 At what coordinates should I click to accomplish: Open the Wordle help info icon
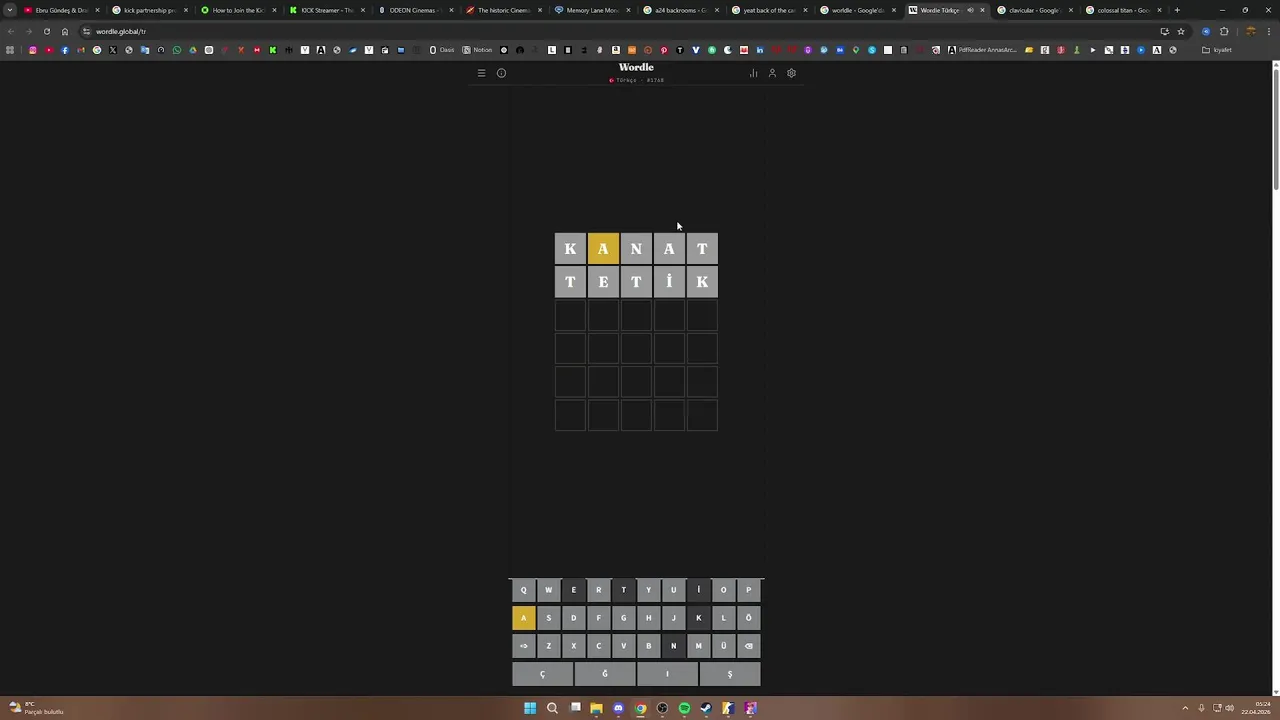pos(501,73)
